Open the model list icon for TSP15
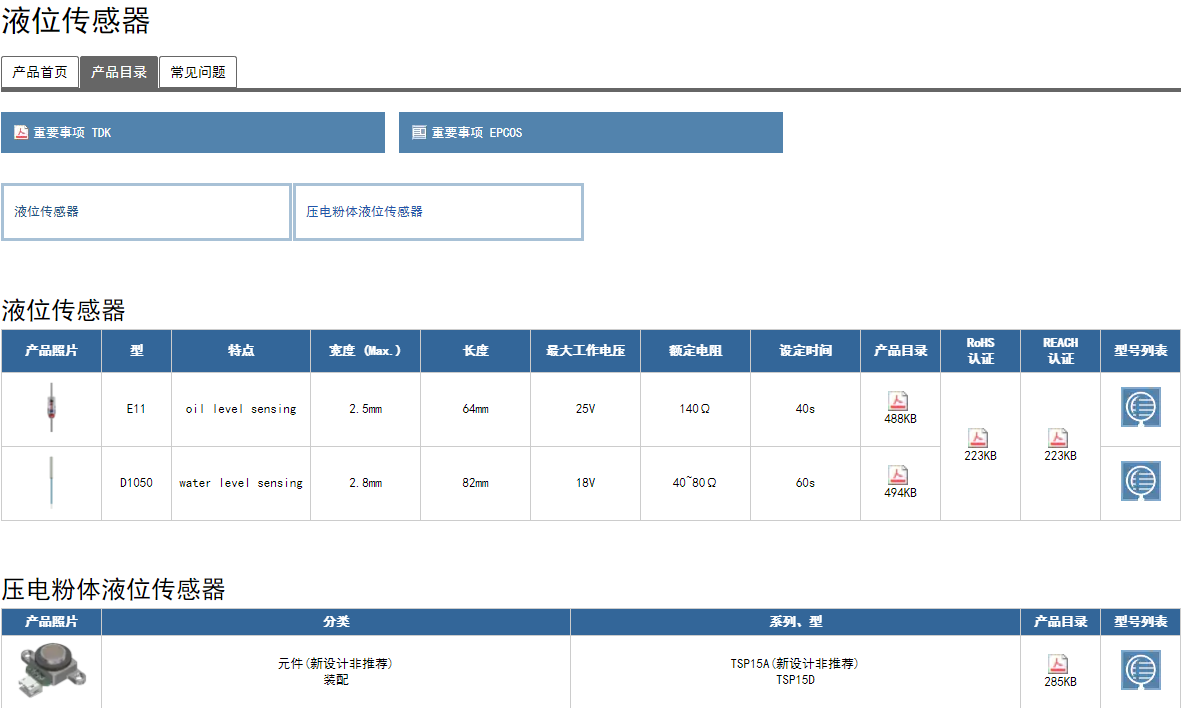This screenshot has width=1182, height=708. tap(1140, 670)
